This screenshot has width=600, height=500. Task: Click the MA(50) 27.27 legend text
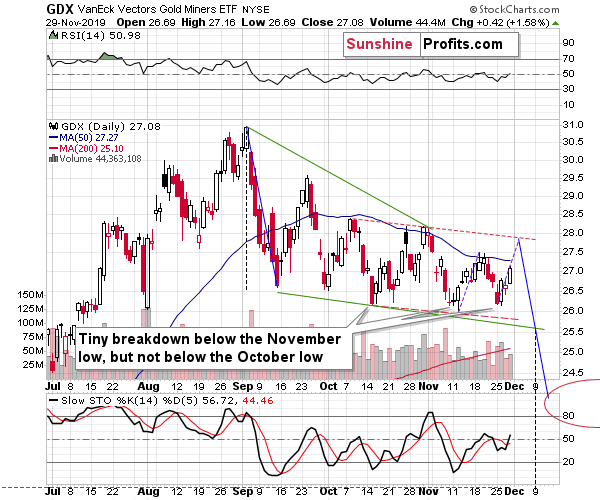(x=89, y=137)
